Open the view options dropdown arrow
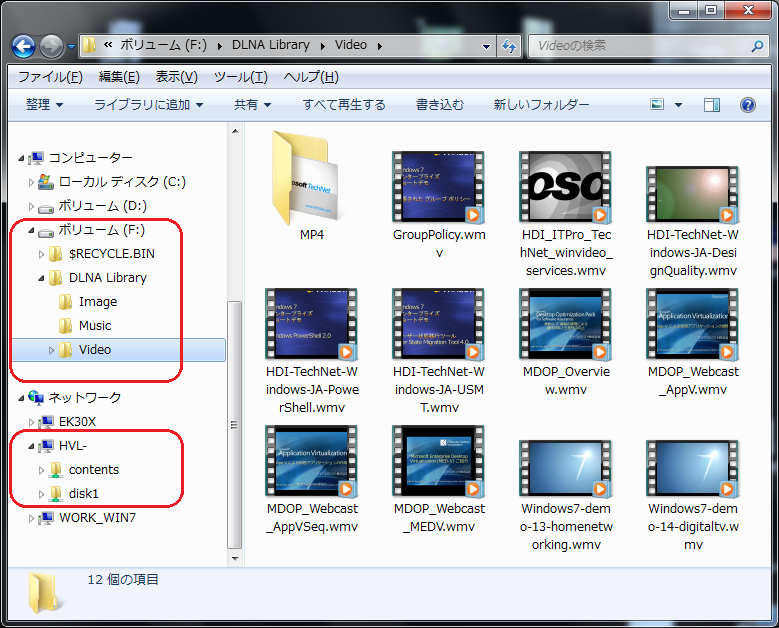 (678, 105)
